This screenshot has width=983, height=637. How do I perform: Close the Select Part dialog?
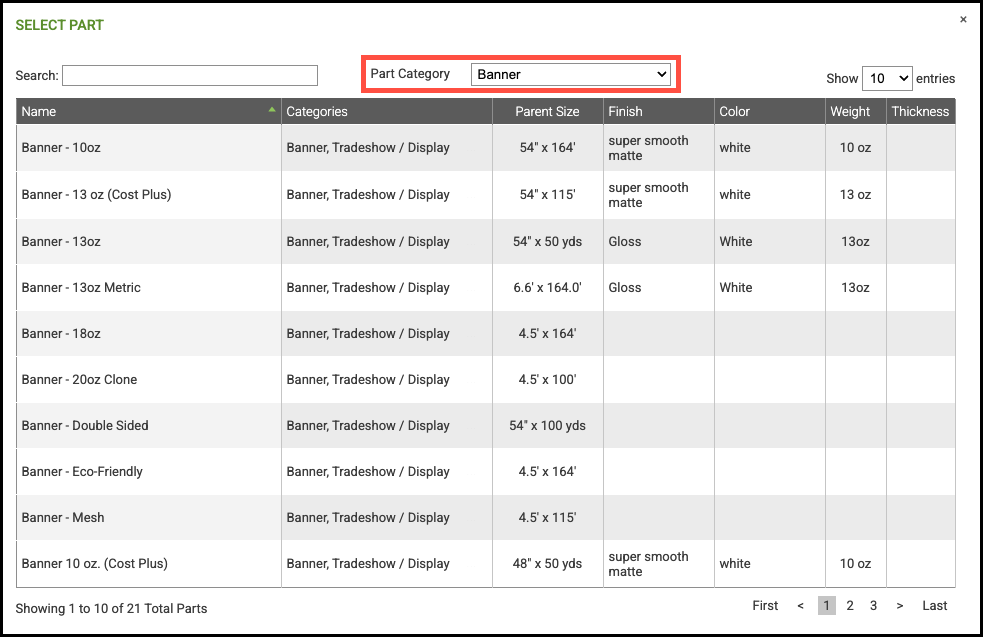coord(963,19)
